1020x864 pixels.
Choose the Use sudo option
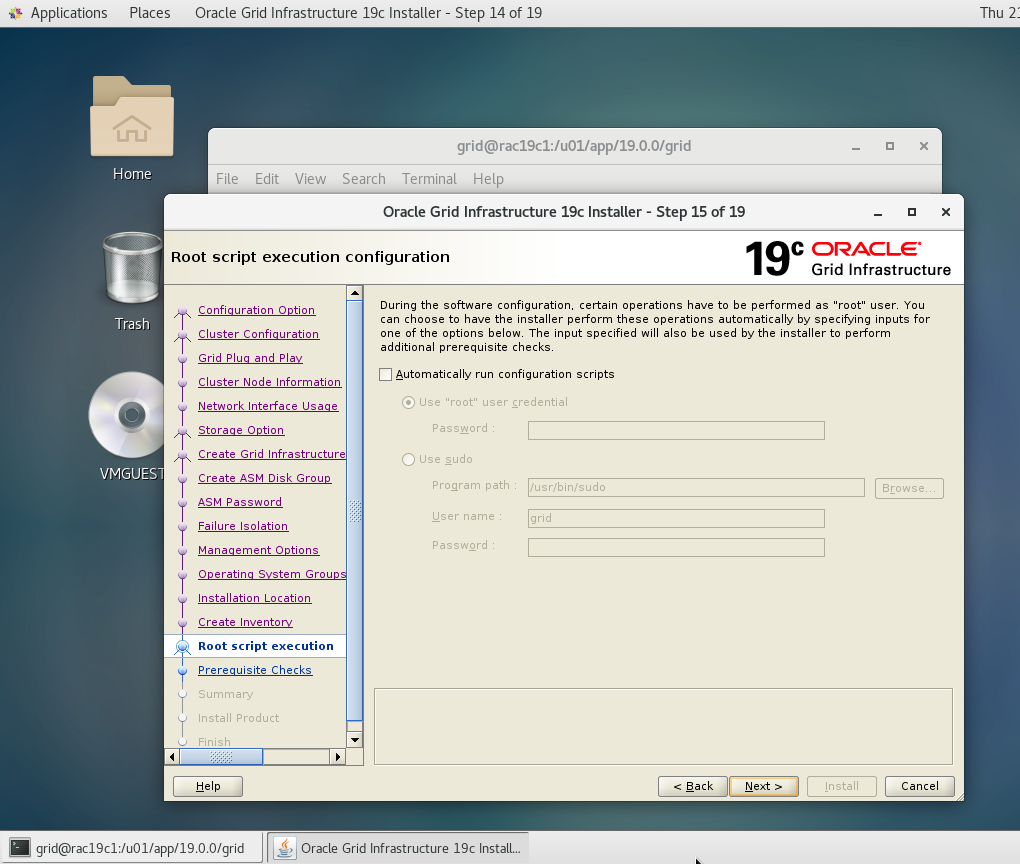(408, 459)
